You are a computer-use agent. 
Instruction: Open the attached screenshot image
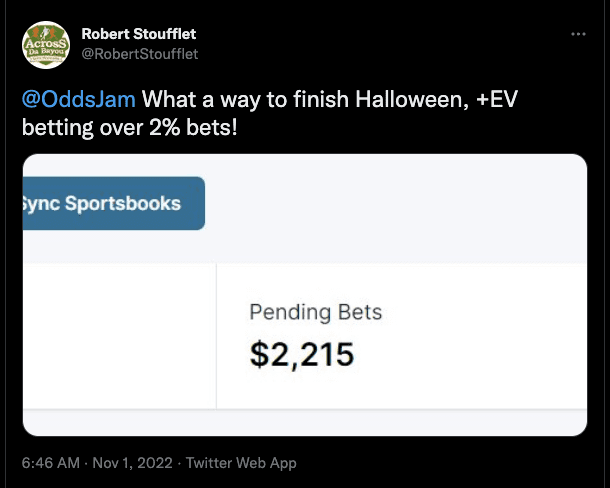click(x=305, y=295)
